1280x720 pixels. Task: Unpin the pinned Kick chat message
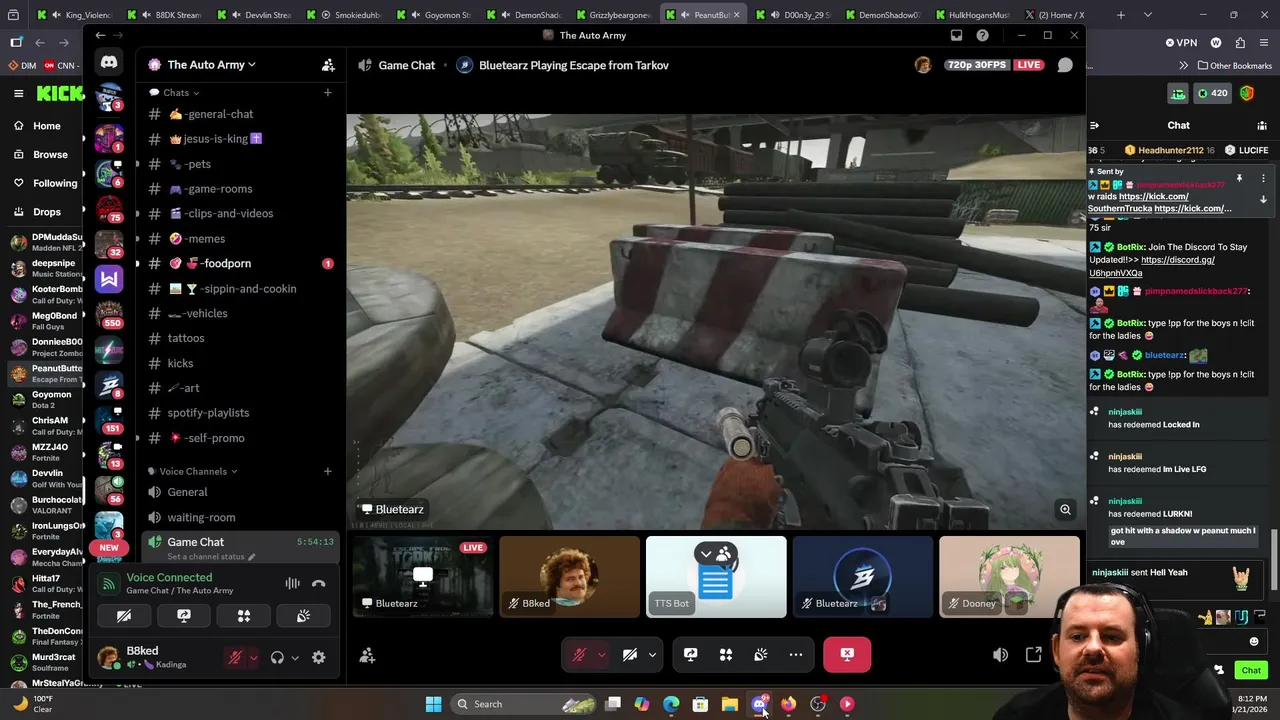point(1239,178)
